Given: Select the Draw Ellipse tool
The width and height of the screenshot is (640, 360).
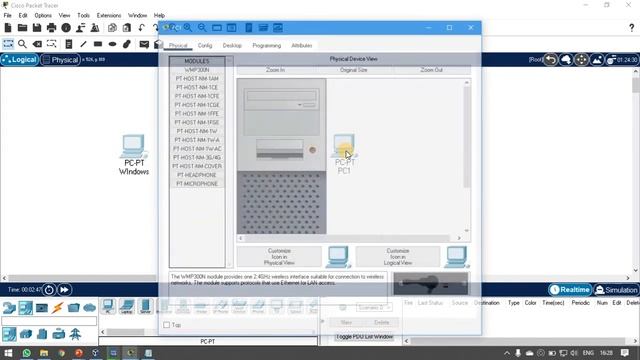Looking at the screenshot, I should pyautogui.click(x=112, y=44).
